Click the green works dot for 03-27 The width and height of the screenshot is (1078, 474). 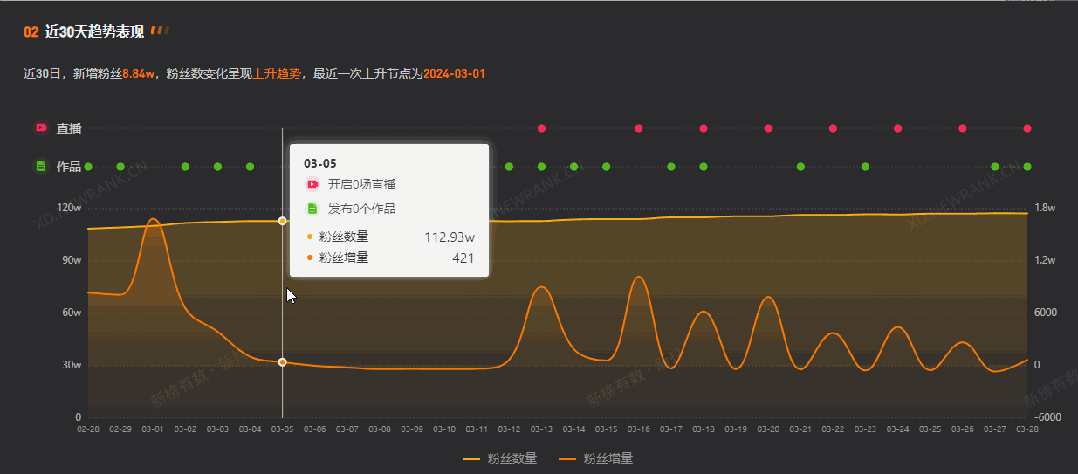click(995, 166)
